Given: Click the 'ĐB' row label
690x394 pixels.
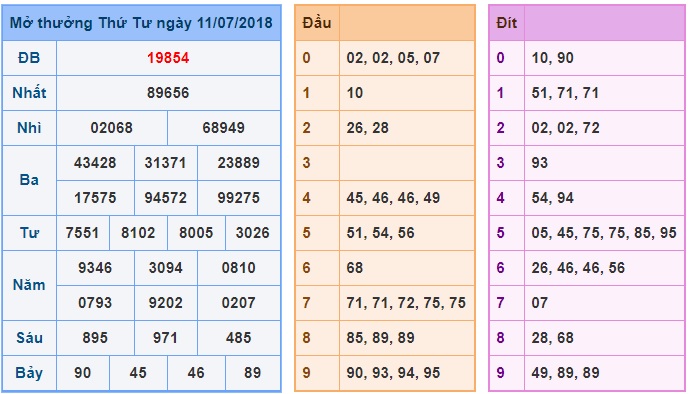Looking at the screenshot, I should click(29, 58).
